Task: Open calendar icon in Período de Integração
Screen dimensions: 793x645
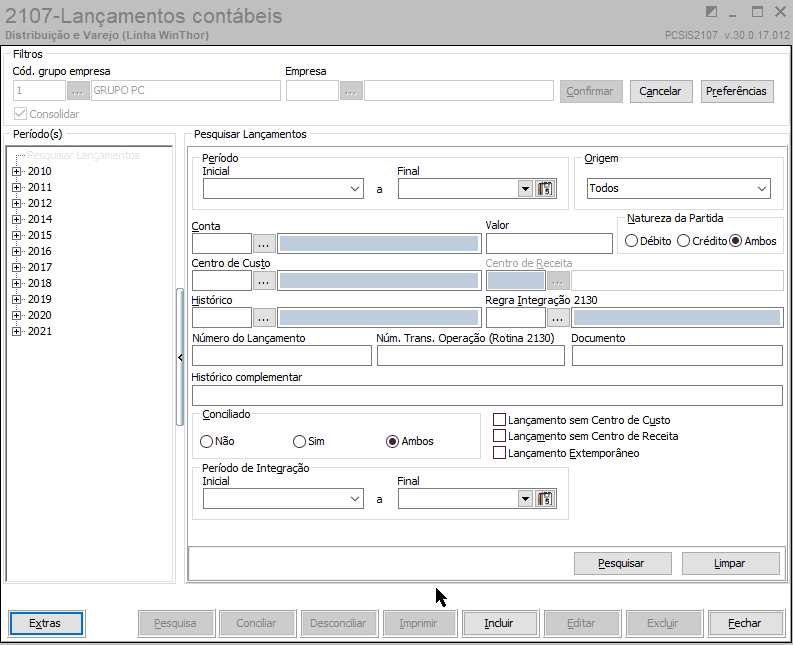Action: point(545,499)
